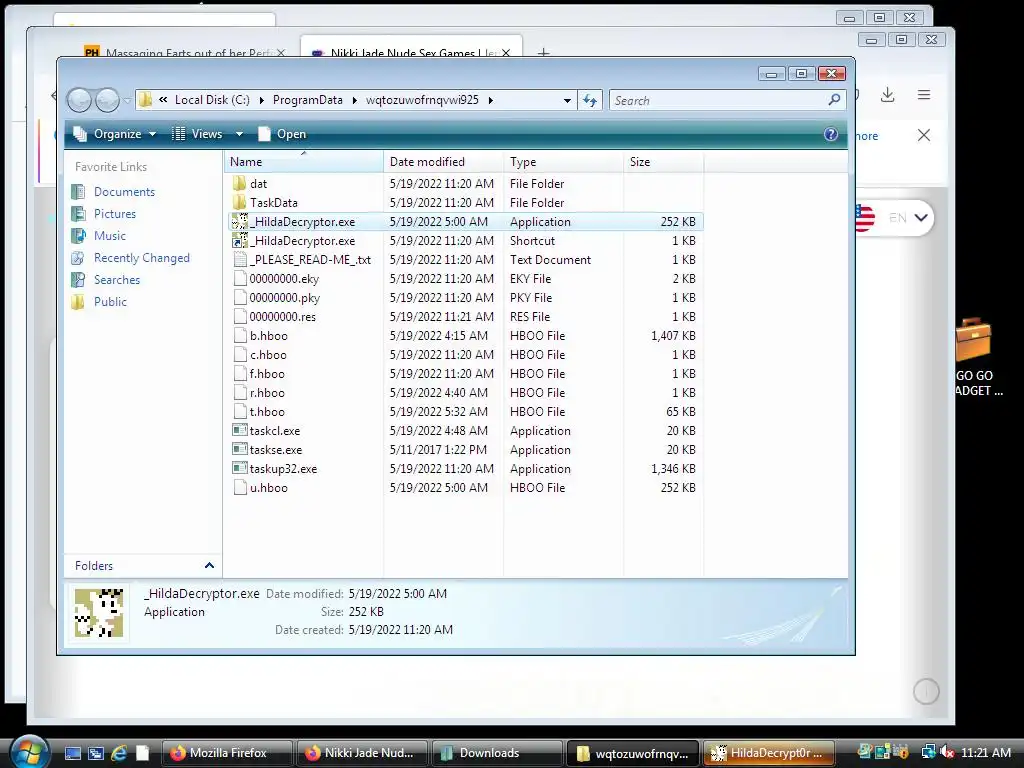Click the search magnifier icon

coord(834,100)
